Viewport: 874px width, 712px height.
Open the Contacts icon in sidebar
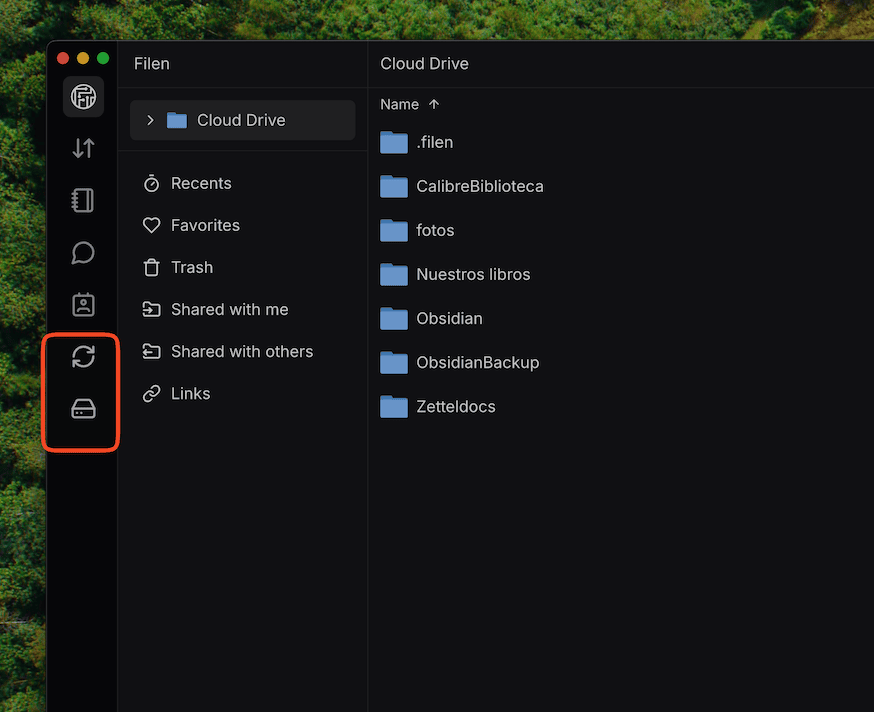point(83,304)
